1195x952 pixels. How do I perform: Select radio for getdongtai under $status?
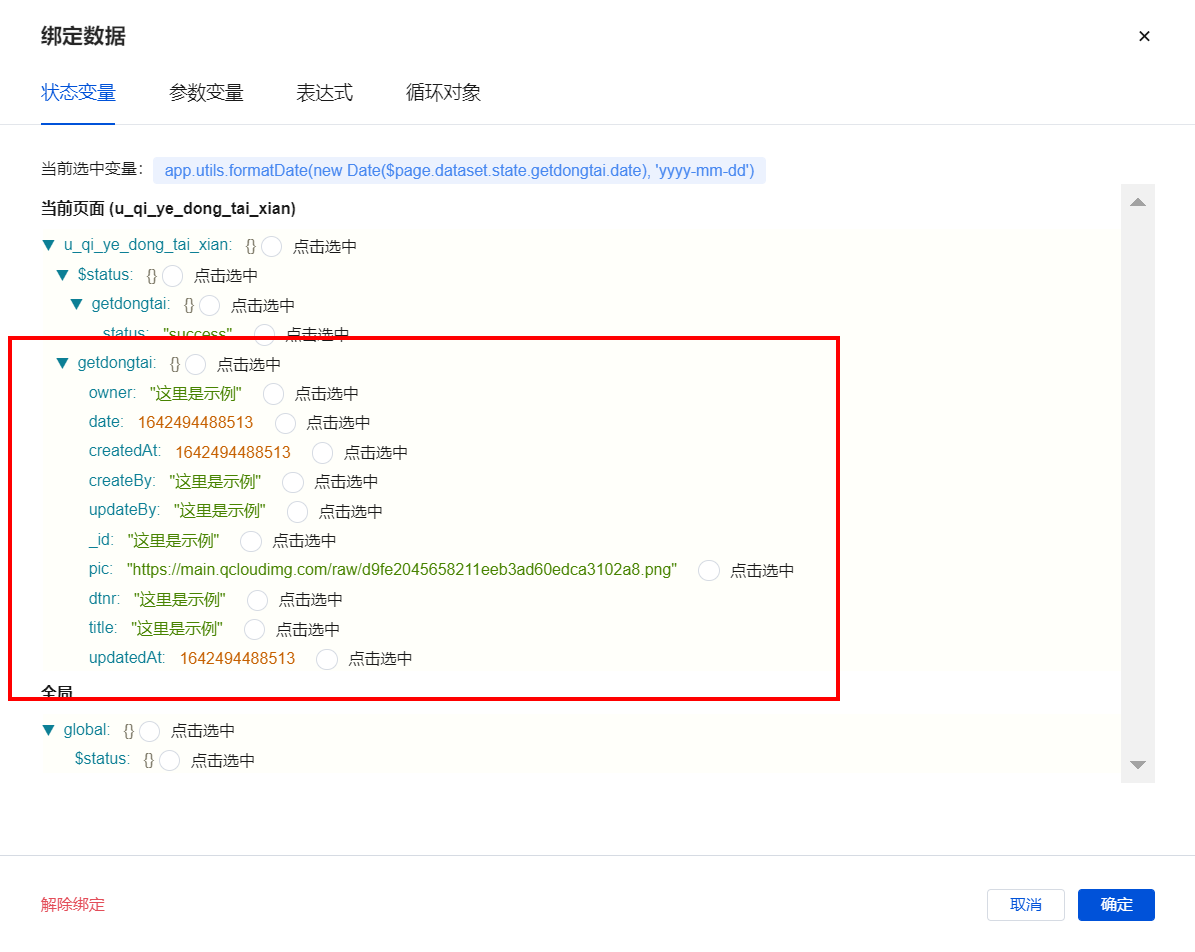click(209, 305)
